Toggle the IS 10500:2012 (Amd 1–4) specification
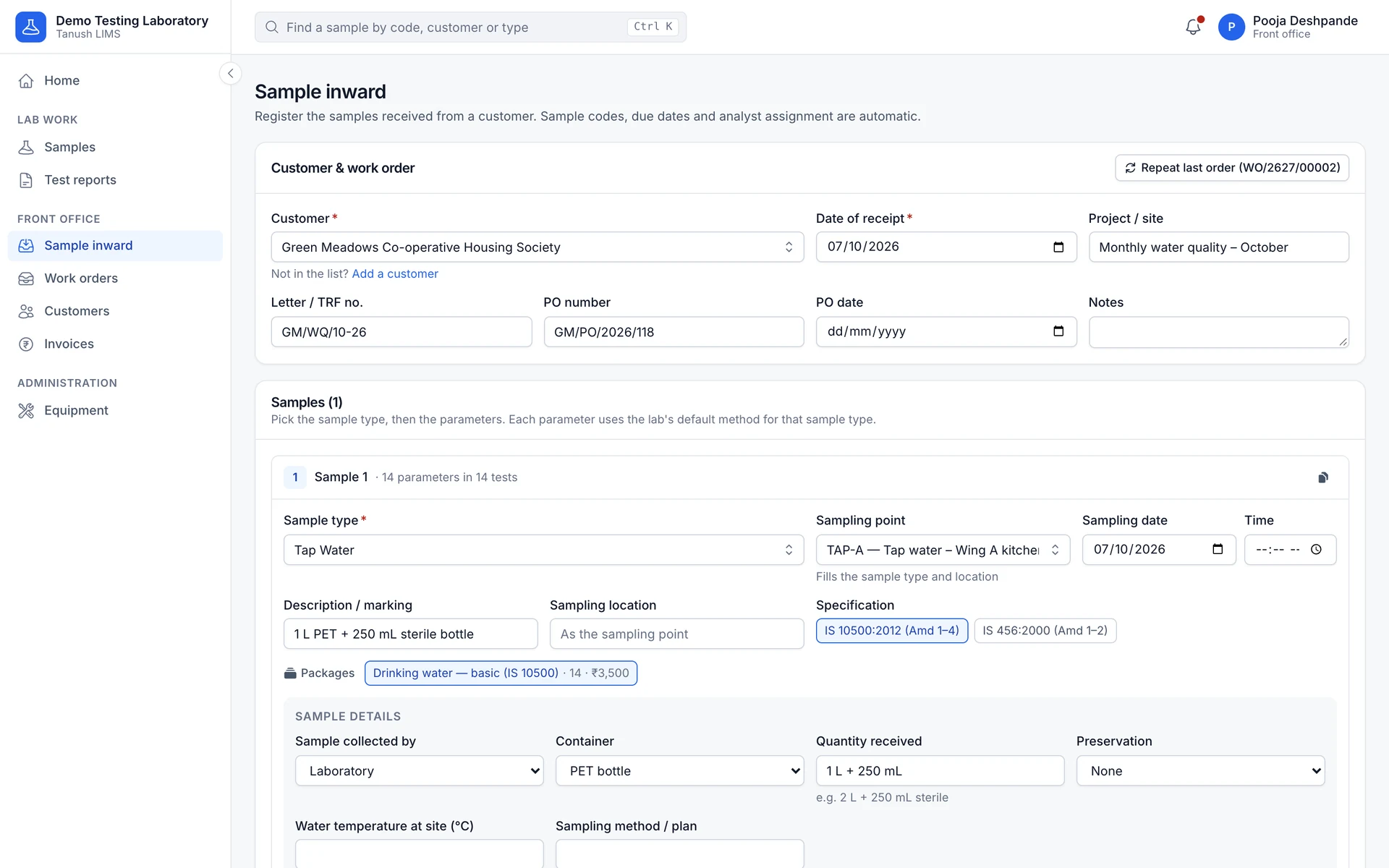The width and height of the screenshot is (1389, 868). pos(892,631)
